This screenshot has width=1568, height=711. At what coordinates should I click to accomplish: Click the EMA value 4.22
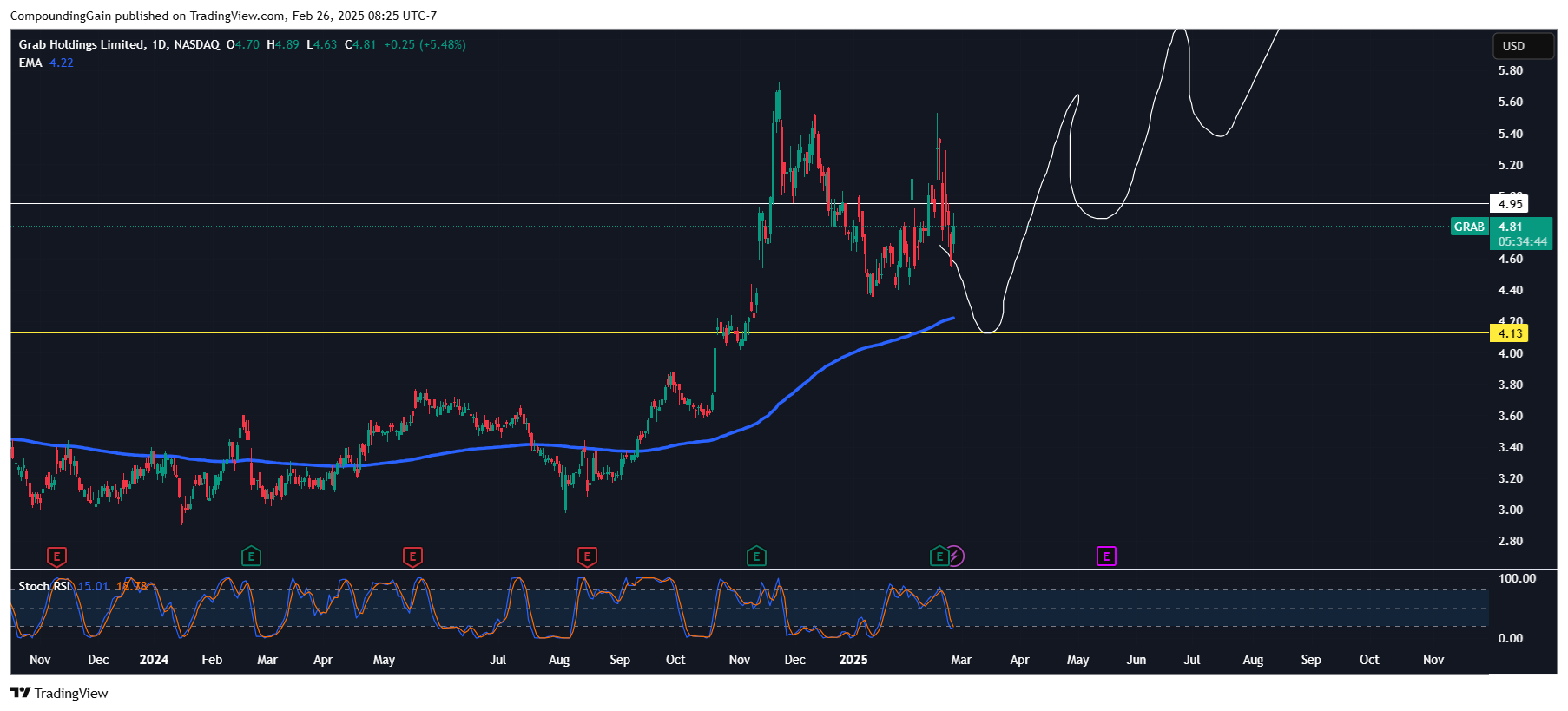[62, 63]
